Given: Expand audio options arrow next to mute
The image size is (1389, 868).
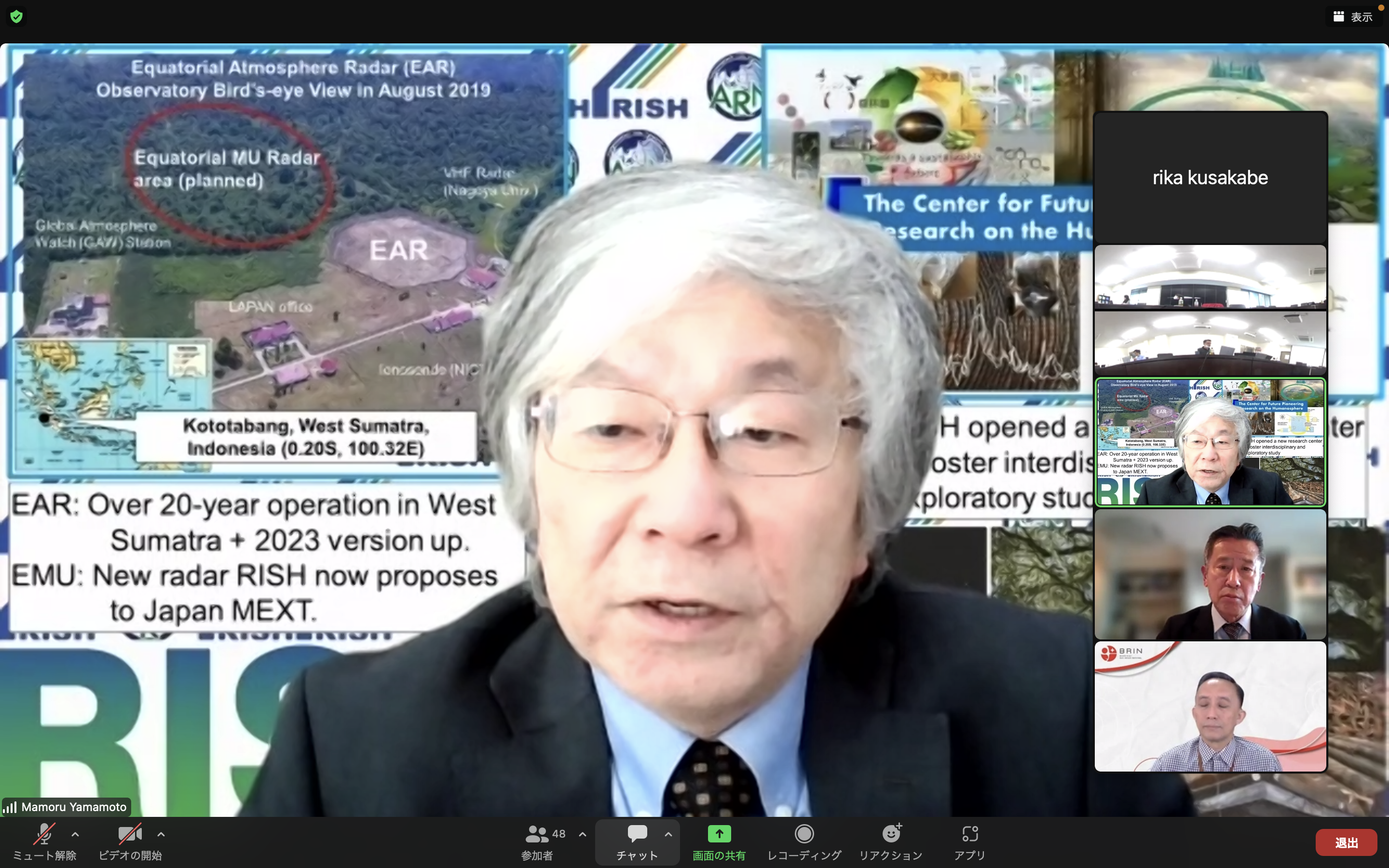Looking at the screenshot, I should pyautogui.click(x=75, y=834).
